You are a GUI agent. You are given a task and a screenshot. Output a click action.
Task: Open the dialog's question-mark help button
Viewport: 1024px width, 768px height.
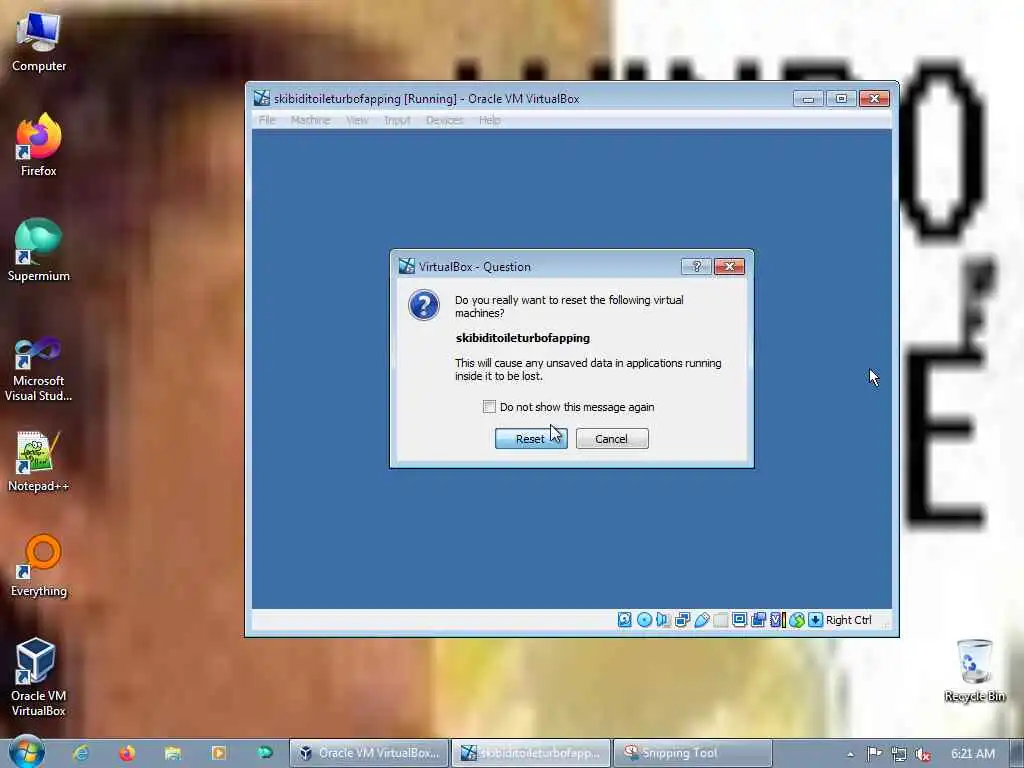coord(696,266)
